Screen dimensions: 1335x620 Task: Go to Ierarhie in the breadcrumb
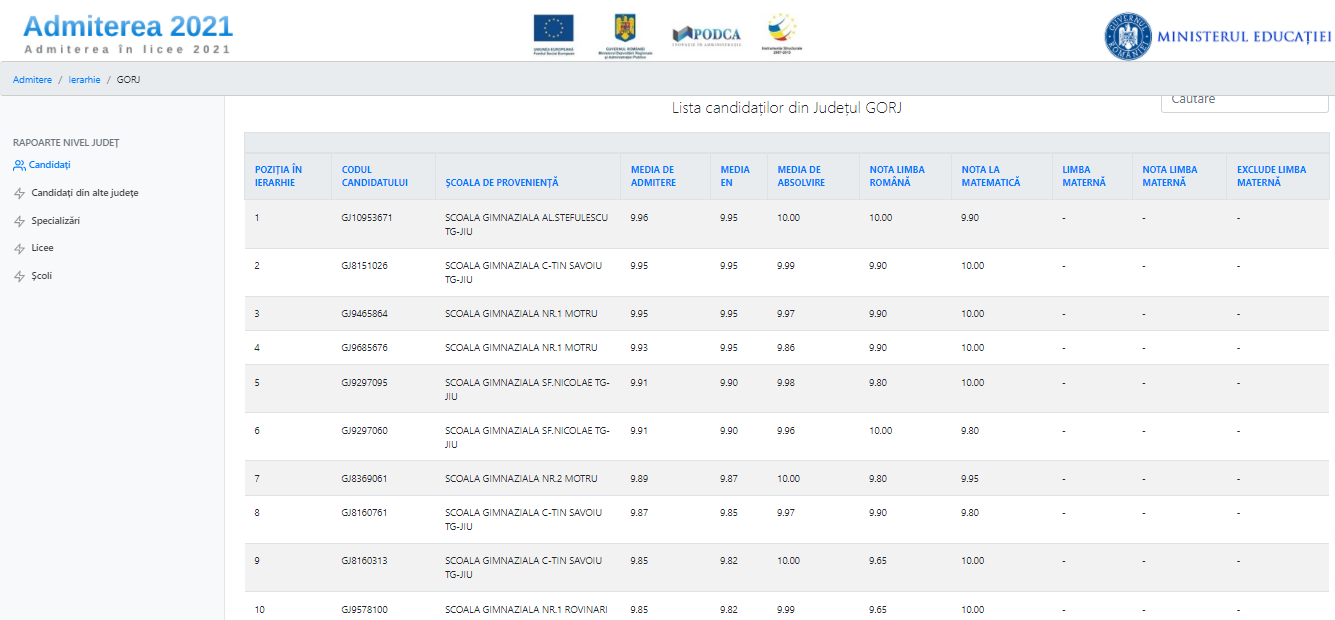point(84,80)
